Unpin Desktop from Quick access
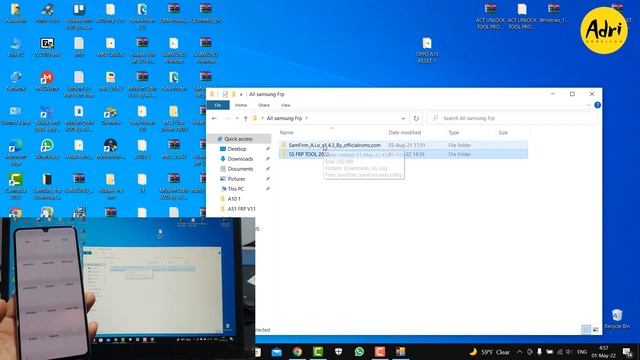640x360 pixels. point(268,149)
